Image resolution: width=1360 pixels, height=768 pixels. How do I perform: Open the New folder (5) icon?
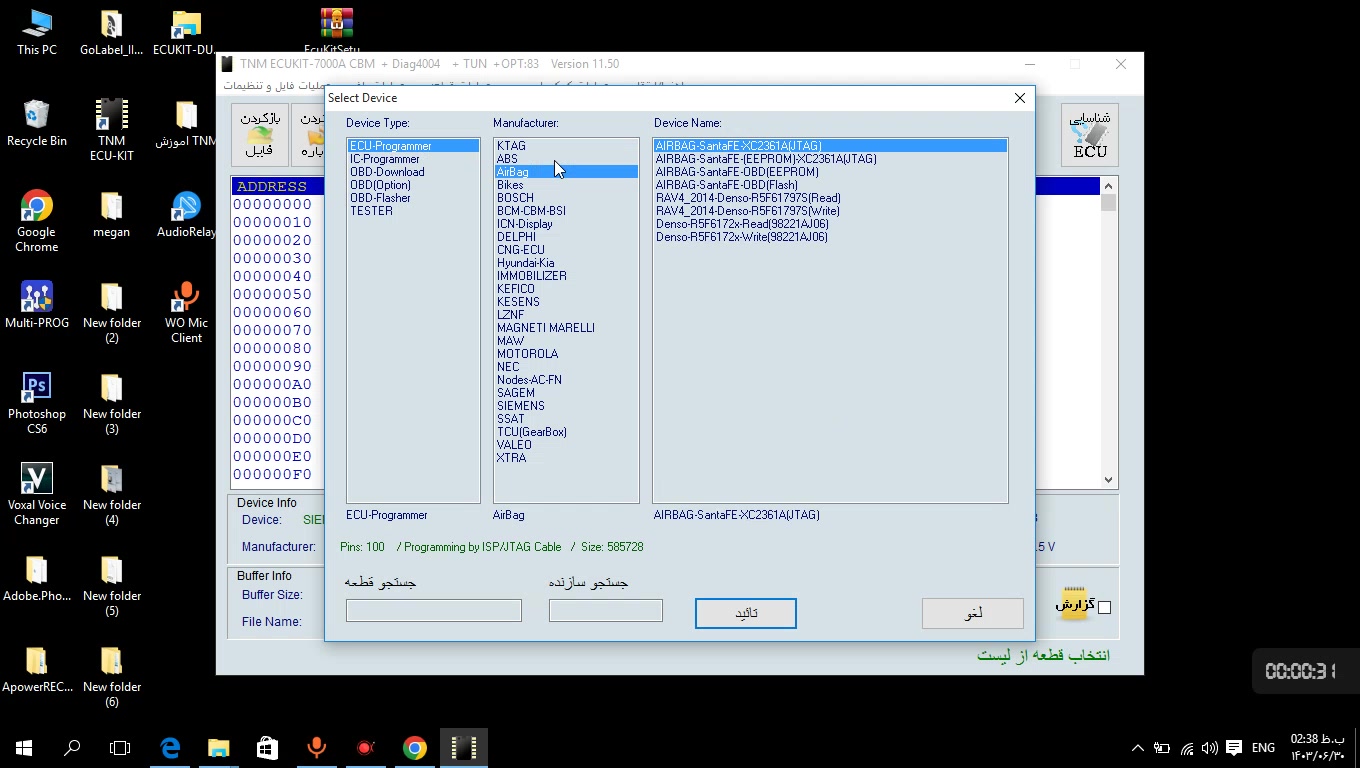tap(111, 585)
